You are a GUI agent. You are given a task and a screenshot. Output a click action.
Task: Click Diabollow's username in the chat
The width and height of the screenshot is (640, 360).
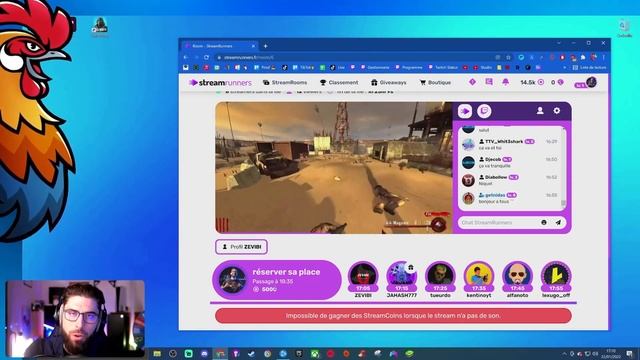[x=496, y=177]
